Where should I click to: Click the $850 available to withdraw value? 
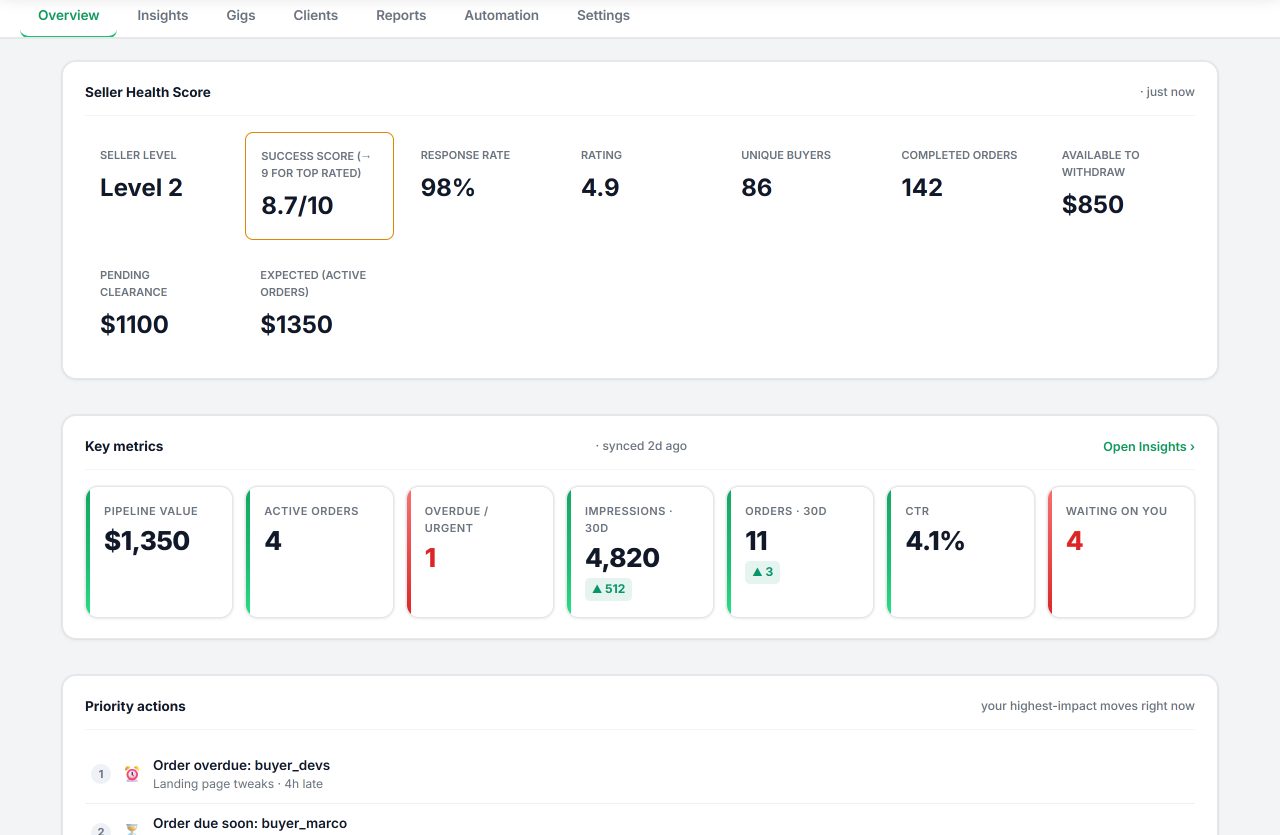[x=1093, y=205]
